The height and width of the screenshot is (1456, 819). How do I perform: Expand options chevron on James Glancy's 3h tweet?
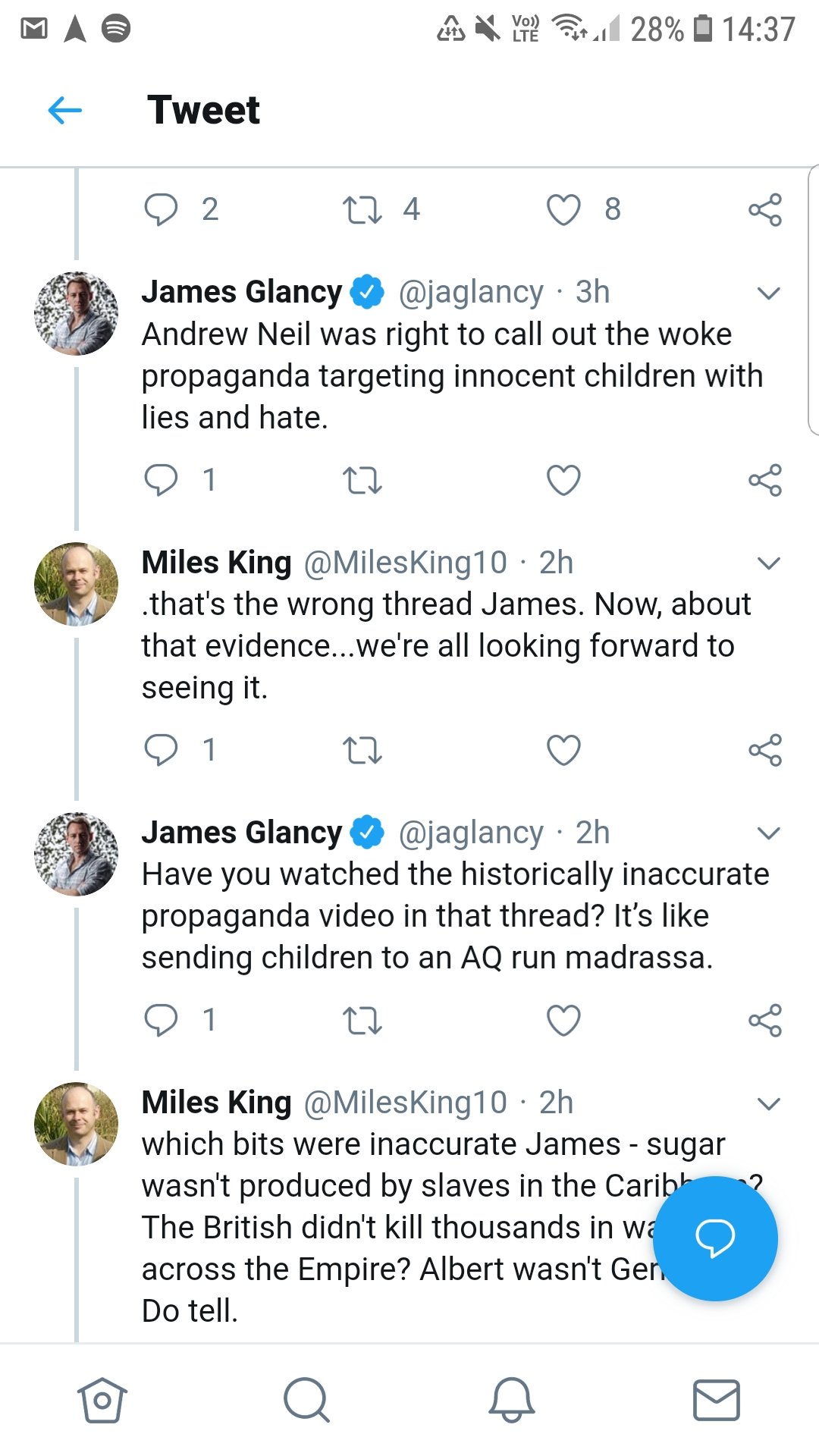768,293
